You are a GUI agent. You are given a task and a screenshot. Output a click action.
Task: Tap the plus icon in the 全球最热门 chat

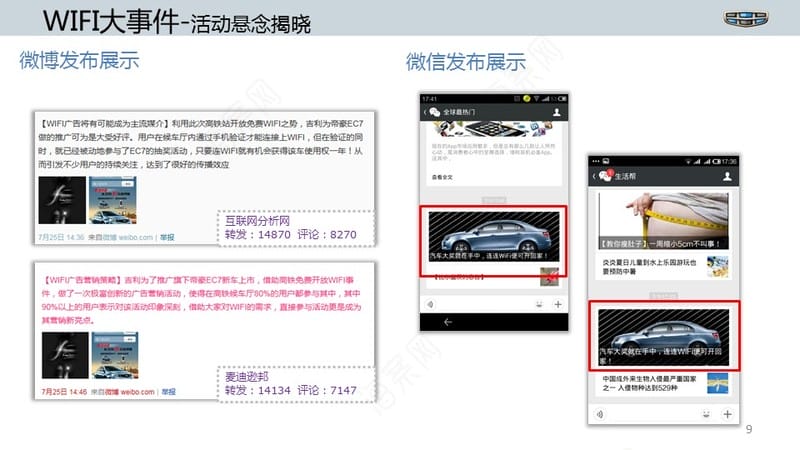coord(558,305)
